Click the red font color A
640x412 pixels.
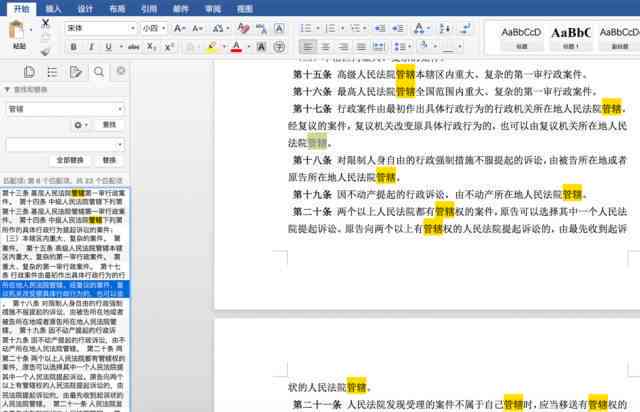coord(236,47)
